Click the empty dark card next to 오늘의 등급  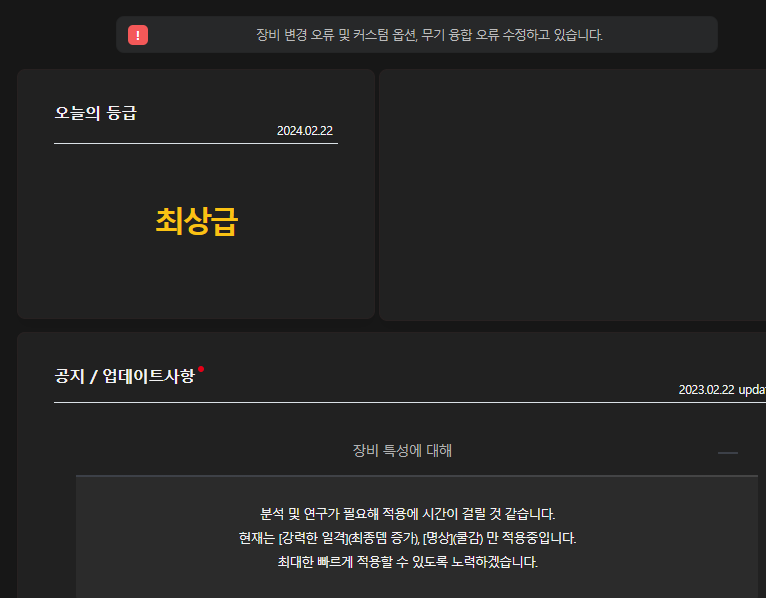coord(572,195)
